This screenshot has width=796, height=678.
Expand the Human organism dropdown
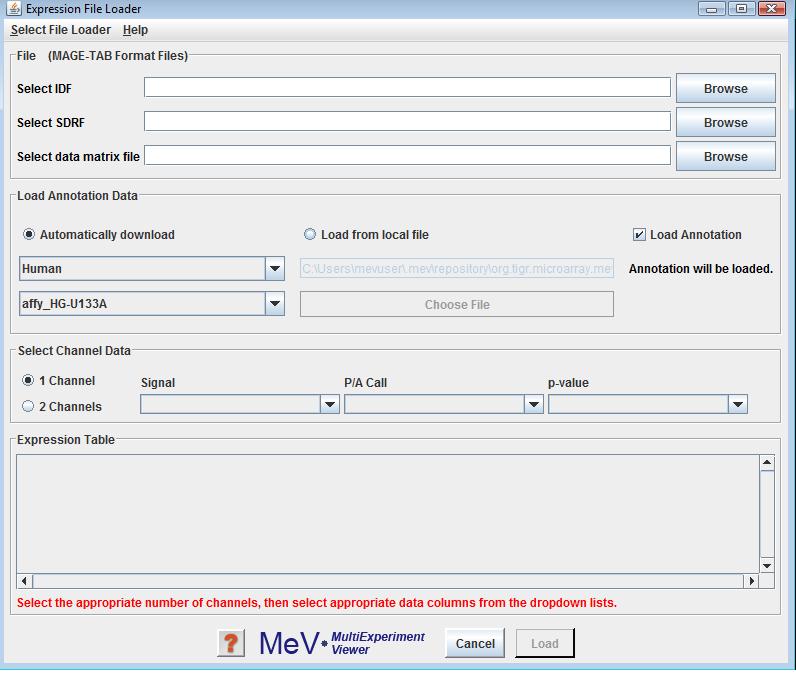[275, 269]
